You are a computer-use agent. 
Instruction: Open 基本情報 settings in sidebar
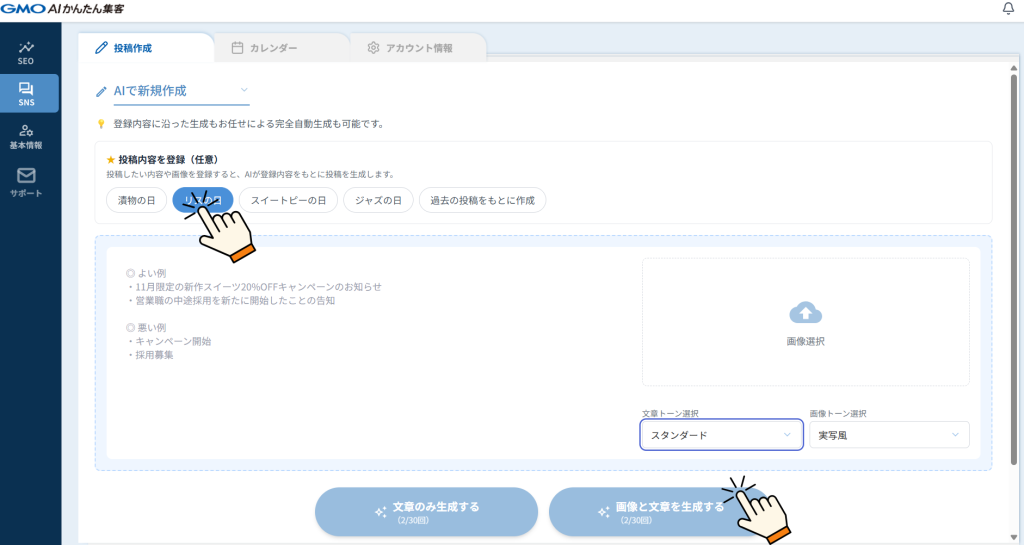[26, 136]
